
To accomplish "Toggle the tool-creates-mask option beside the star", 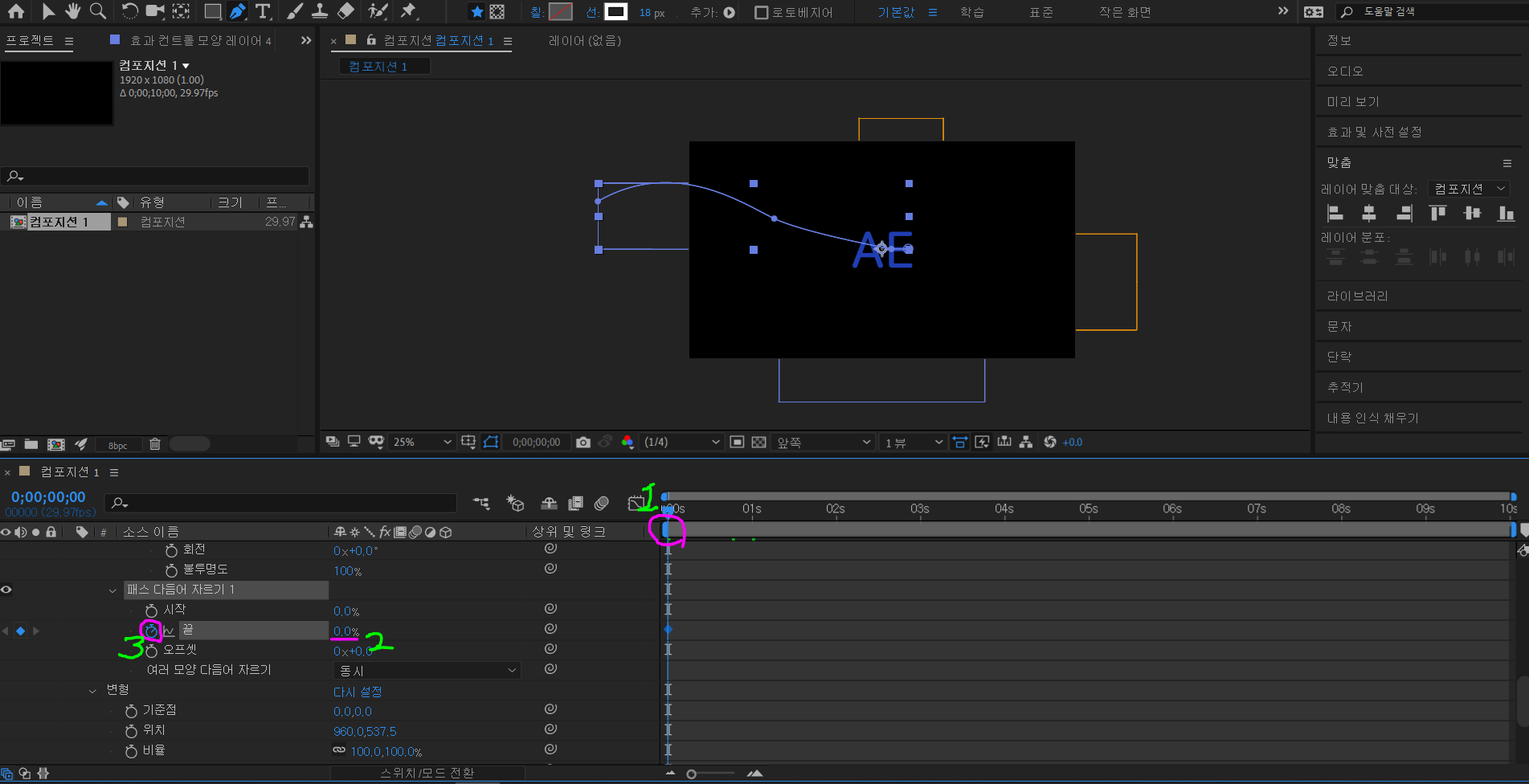I will click(x=497, y=12).
